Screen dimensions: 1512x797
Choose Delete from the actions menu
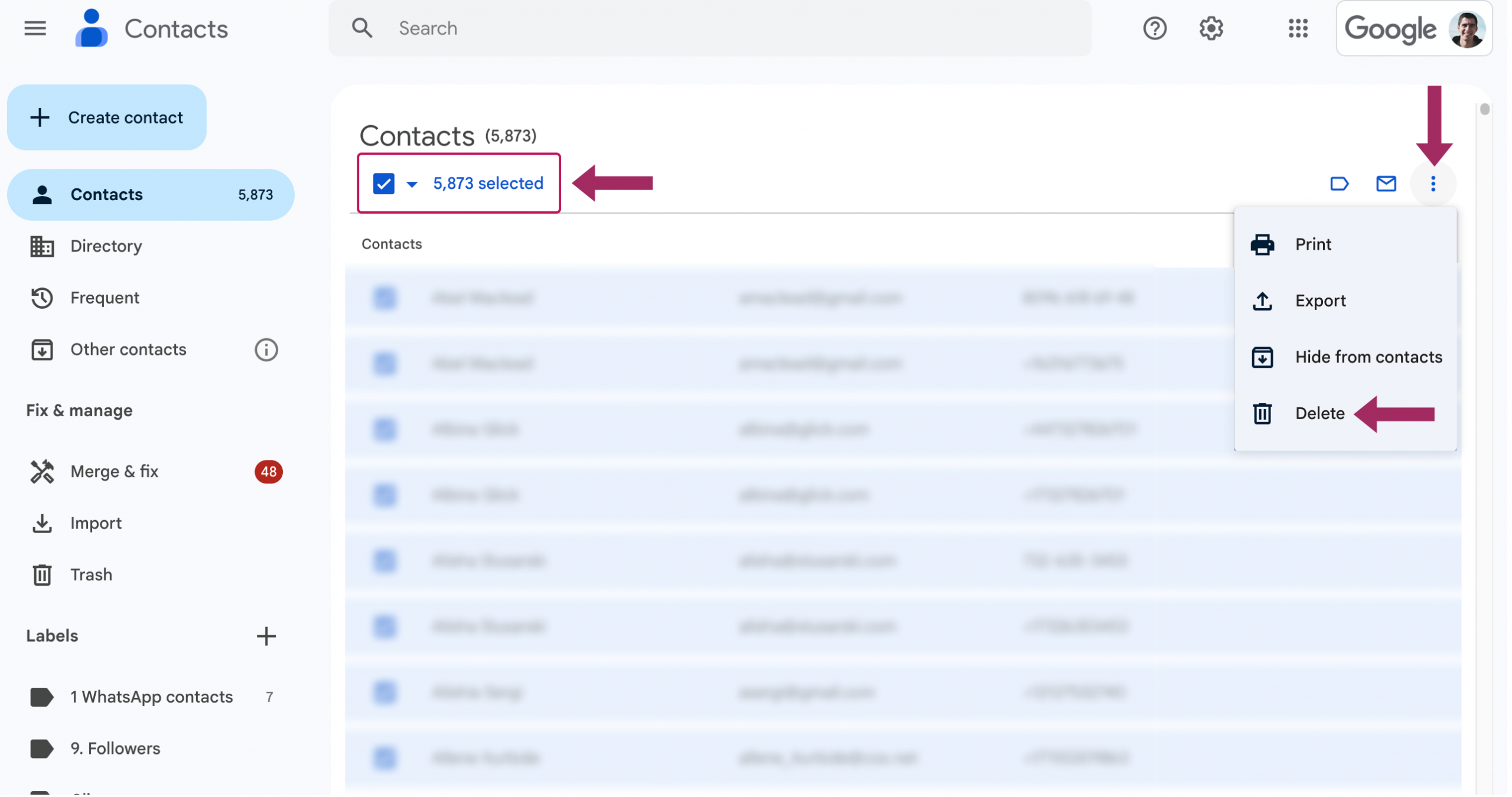[1319, 413]
